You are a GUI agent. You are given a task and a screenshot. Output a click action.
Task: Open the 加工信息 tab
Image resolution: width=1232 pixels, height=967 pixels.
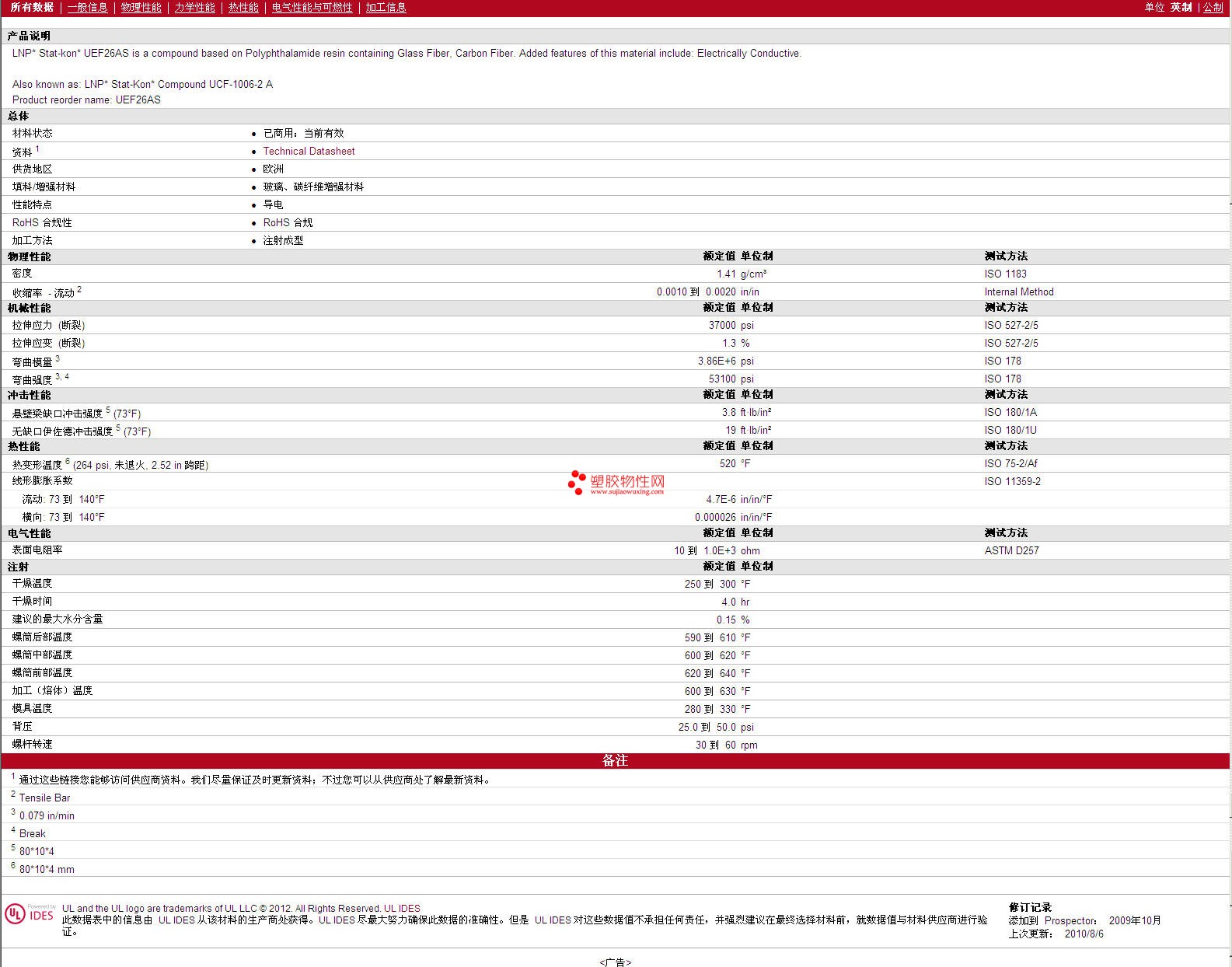[x=386, y=7]
